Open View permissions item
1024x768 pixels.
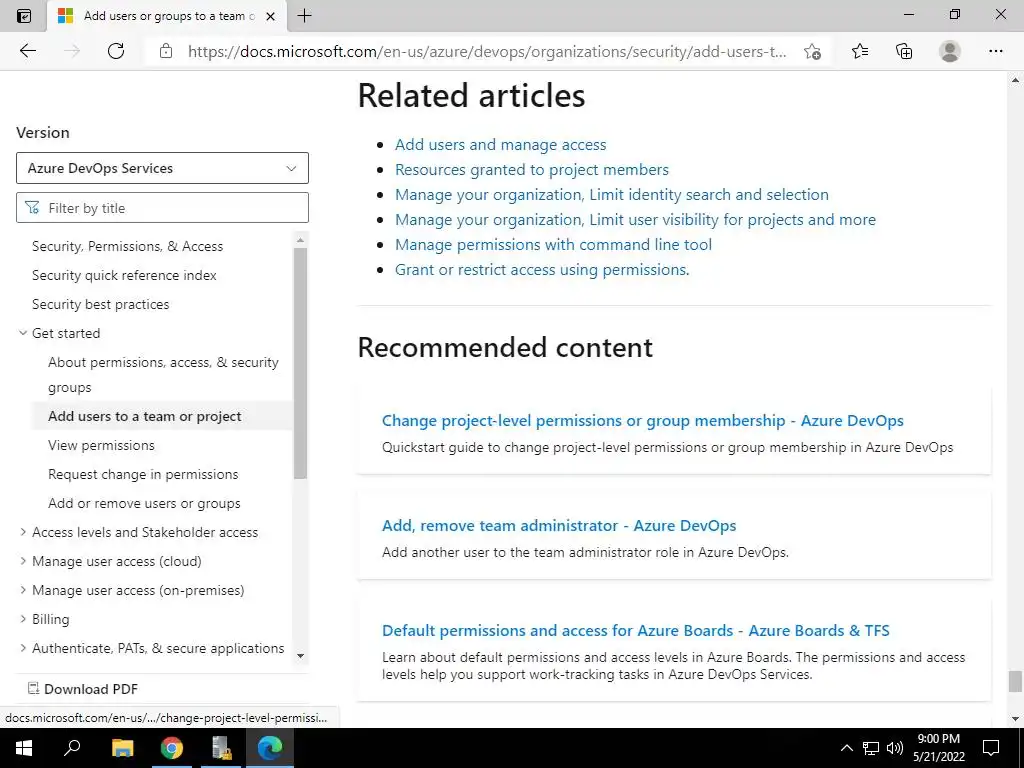[x=101, y=445]
